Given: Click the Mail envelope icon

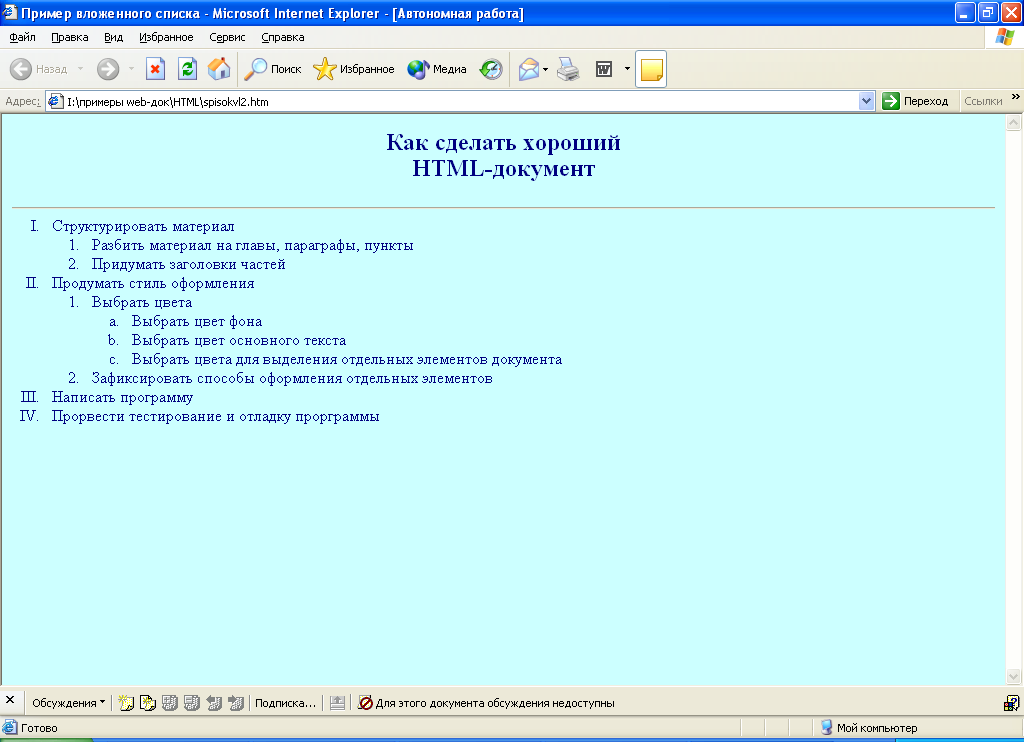Looking at the screenshot, I should click(528, 69).
